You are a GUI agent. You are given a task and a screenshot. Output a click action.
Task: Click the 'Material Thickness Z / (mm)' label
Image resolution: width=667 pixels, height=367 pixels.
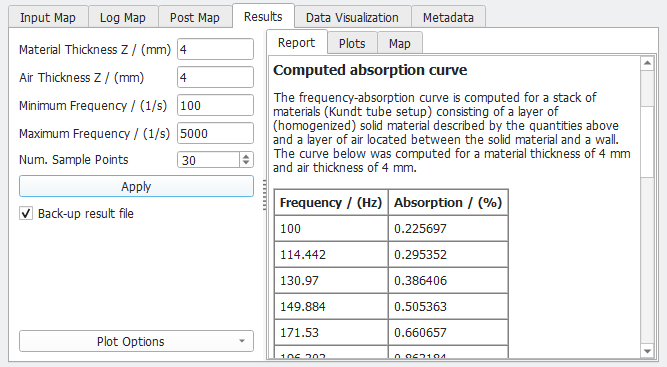point(94,50)
